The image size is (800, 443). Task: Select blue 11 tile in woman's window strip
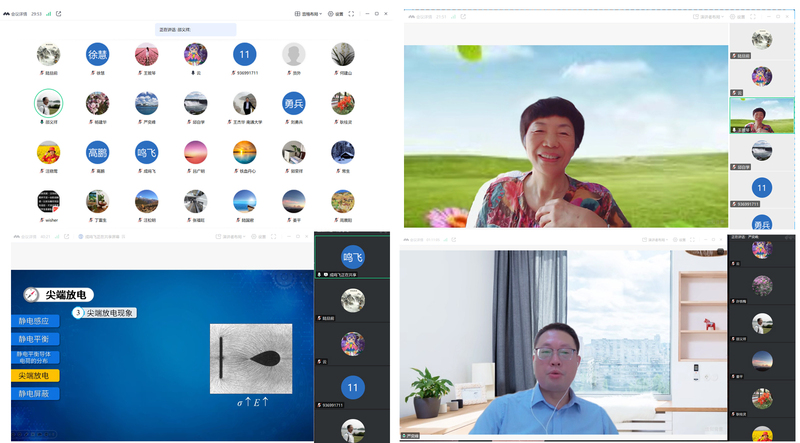[x=762, y=188]
